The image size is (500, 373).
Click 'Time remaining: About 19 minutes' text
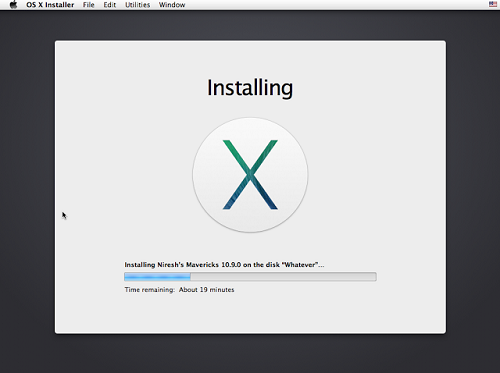point(179,290)
